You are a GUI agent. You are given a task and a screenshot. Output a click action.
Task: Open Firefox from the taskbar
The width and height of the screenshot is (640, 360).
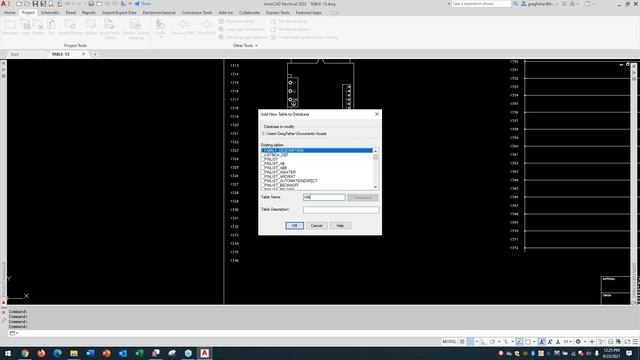(41, 353)
